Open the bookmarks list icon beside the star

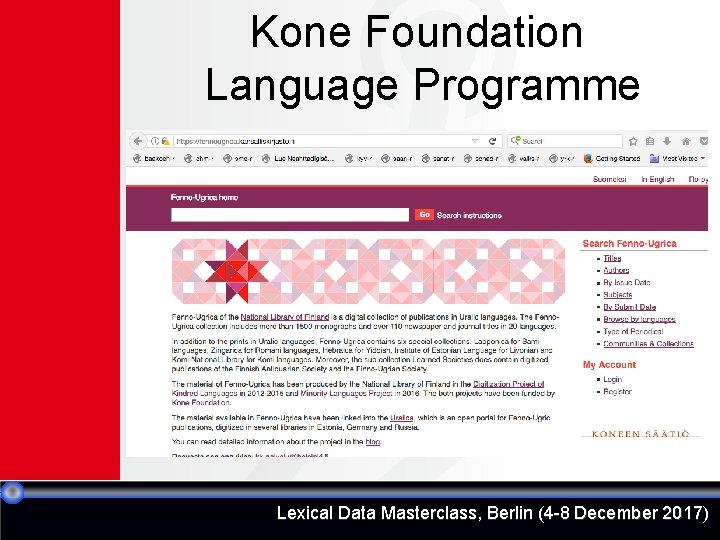650,141
